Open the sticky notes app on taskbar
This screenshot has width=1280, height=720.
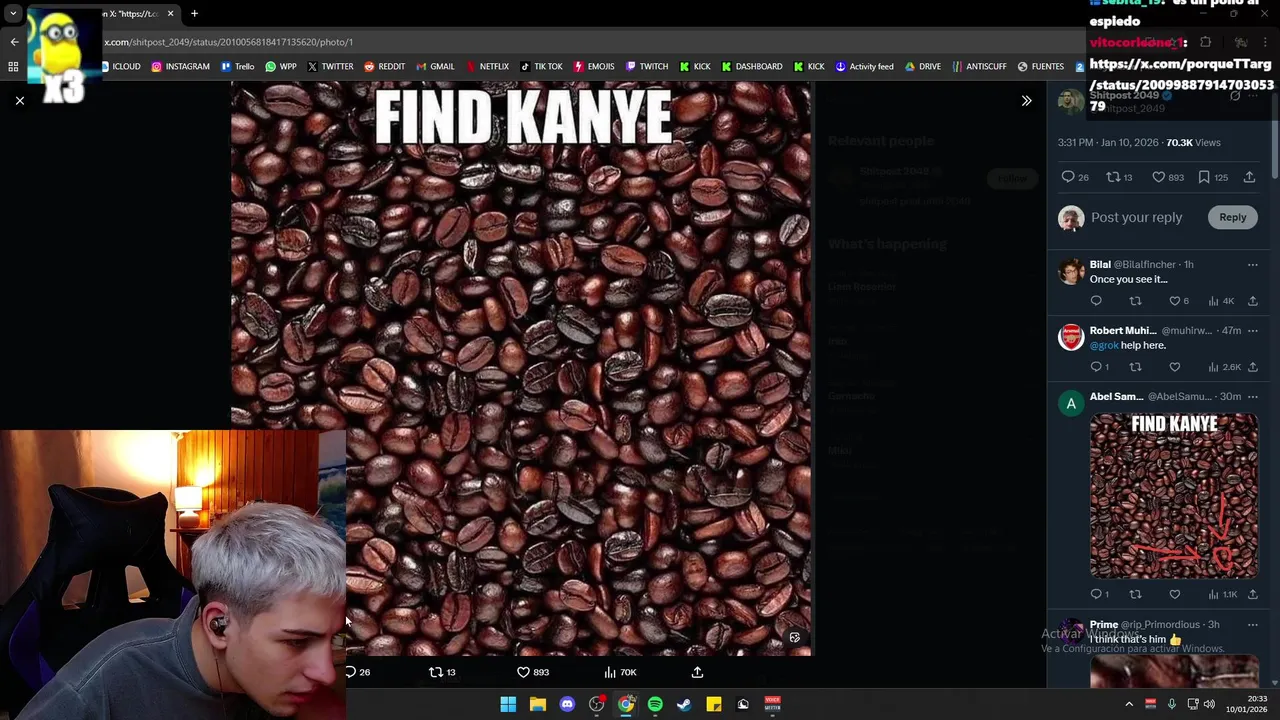pos(713,704)
